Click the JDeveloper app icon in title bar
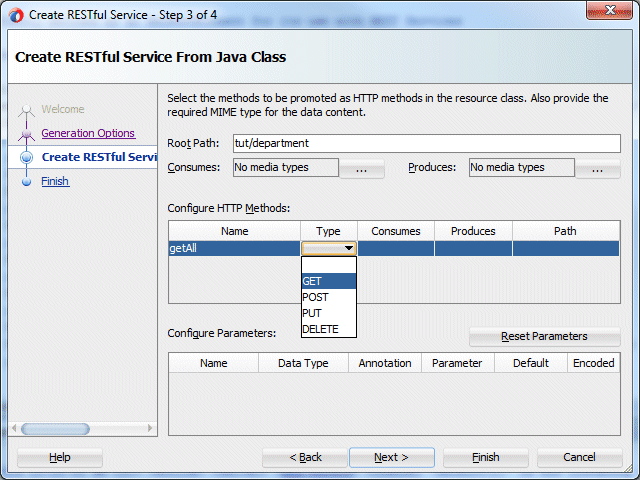 pyautogui.click(x=16, y=15)
